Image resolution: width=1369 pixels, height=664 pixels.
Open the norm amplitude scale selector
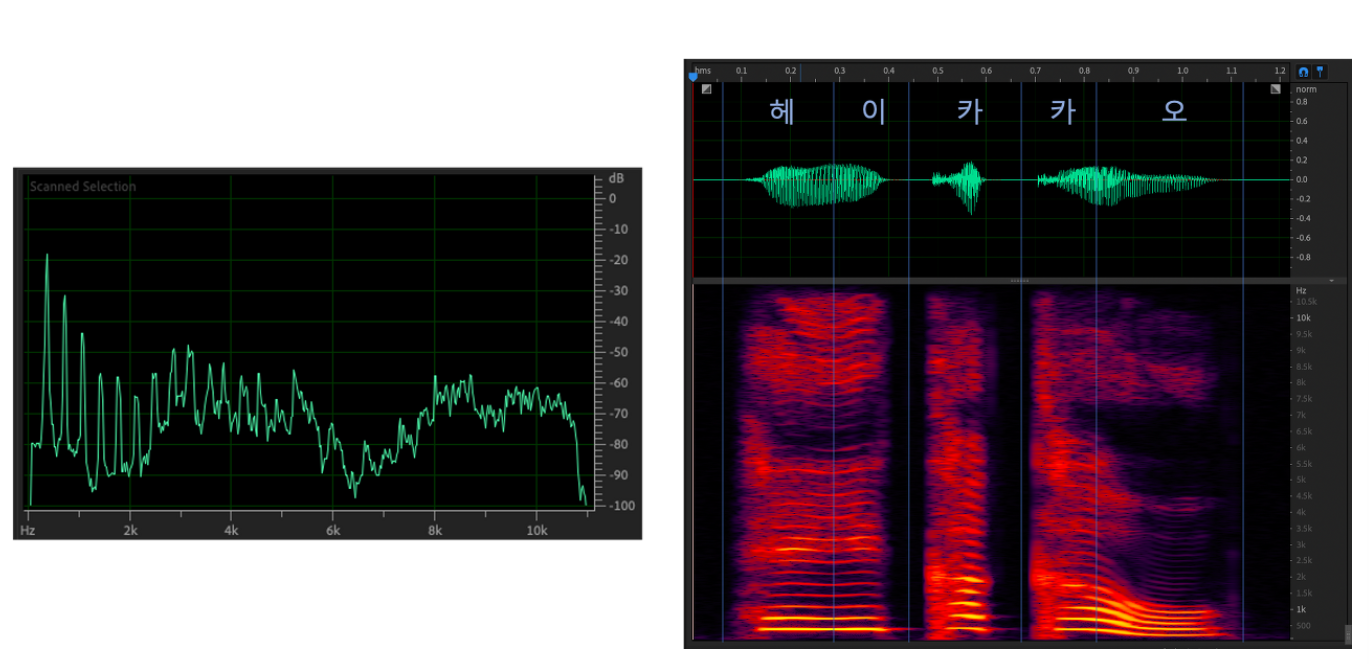click(1308, 88)
